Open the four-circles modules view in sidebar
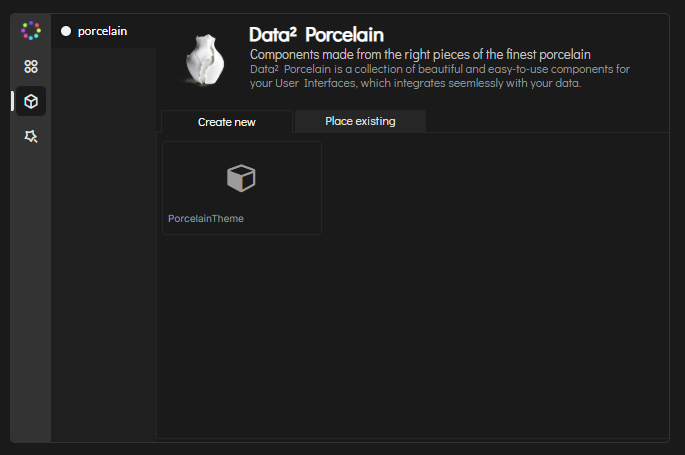The width and height of the screenshot is (685, 455). click(31, 67)
